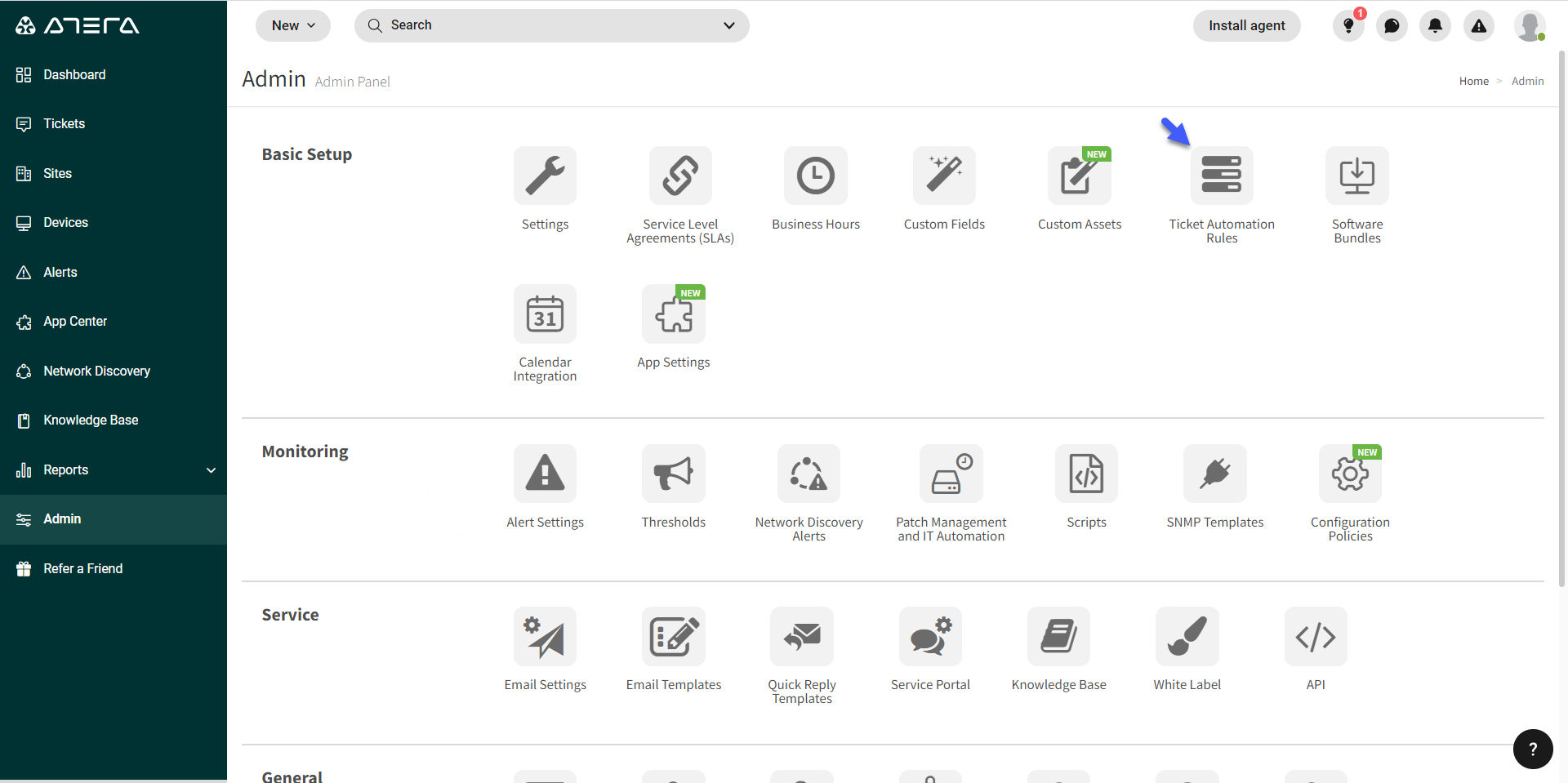Click the notifications bell icon
The image size is (1568, 783).
1435,26
